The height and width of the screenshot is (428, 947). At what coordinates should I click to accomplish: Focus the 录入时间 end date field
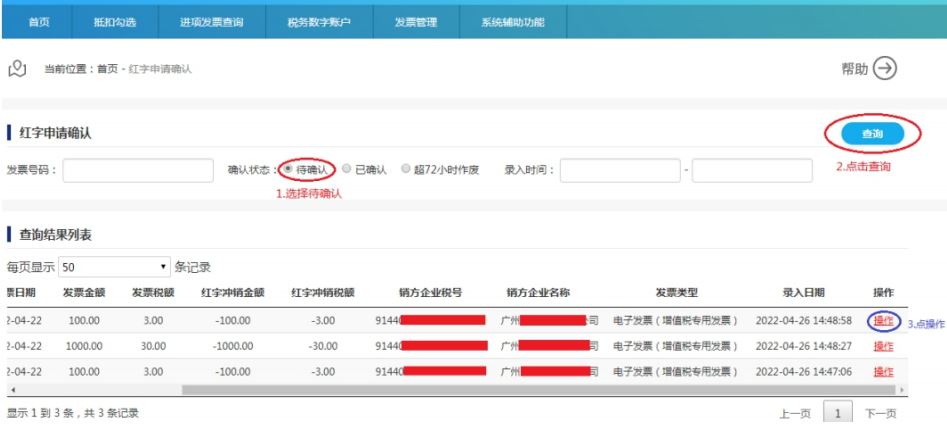pos(752,170)
